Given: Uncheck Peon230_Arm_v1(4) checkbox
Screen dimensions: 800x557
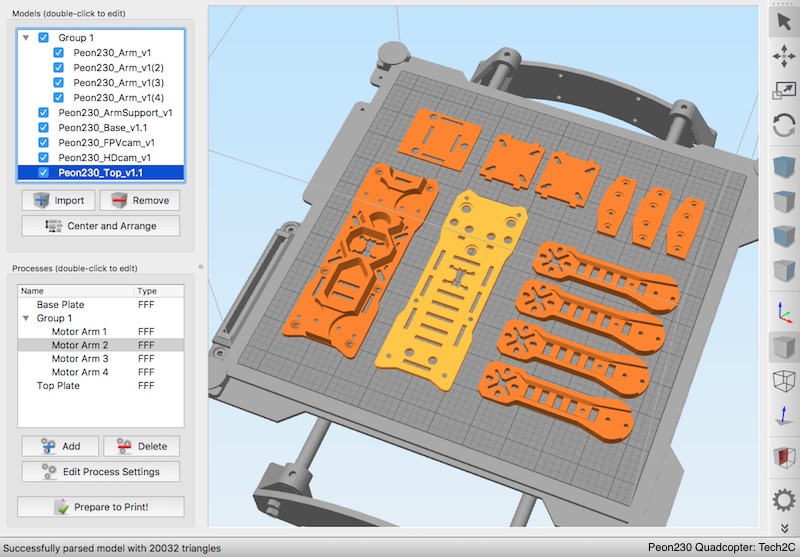Looking at the screenshot, I should pos(59,97).
